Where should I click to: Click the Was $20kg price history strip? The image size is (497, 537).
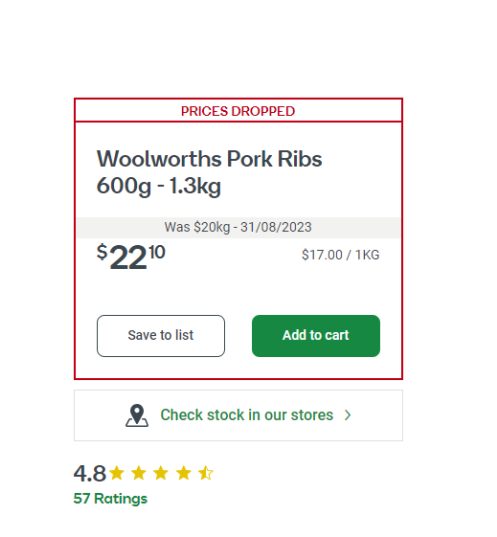tap(238, 227)
